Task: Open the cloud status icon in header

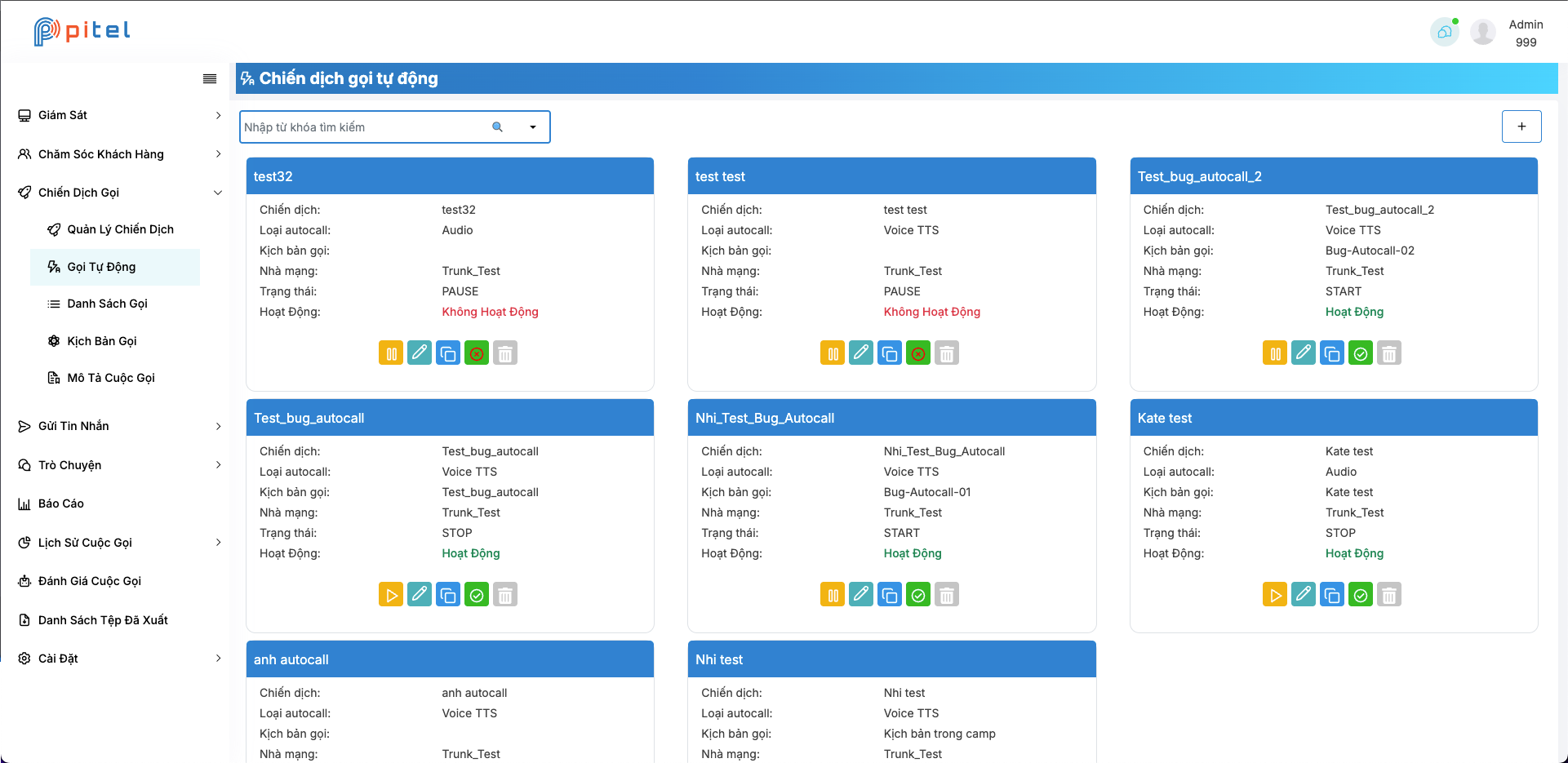Action: (x=1445, y=33)
